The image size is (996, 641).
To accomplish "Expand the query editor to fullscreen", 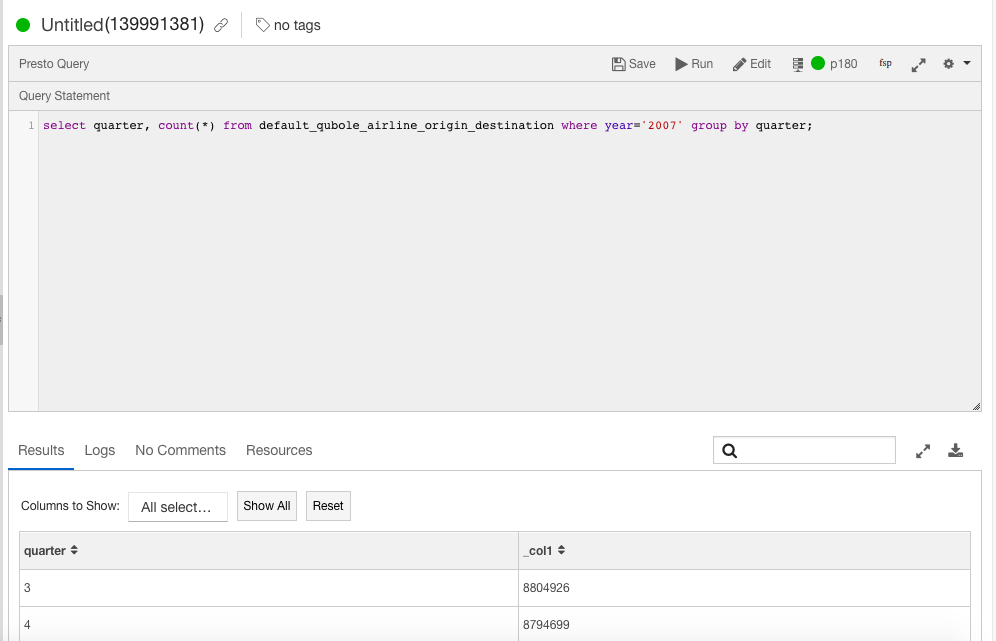I will [x=919, y=65].
